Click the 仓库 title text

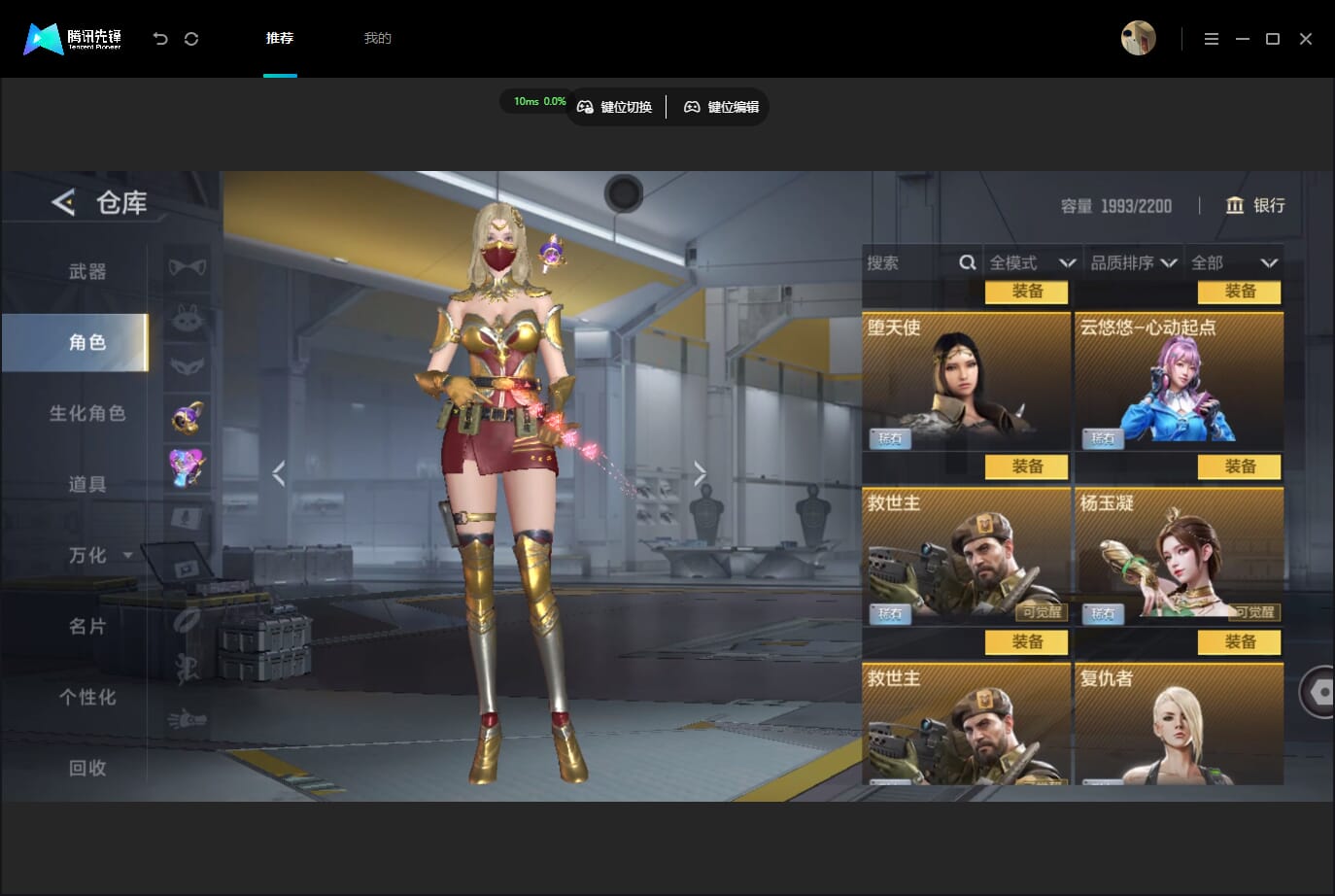[121, 202]
